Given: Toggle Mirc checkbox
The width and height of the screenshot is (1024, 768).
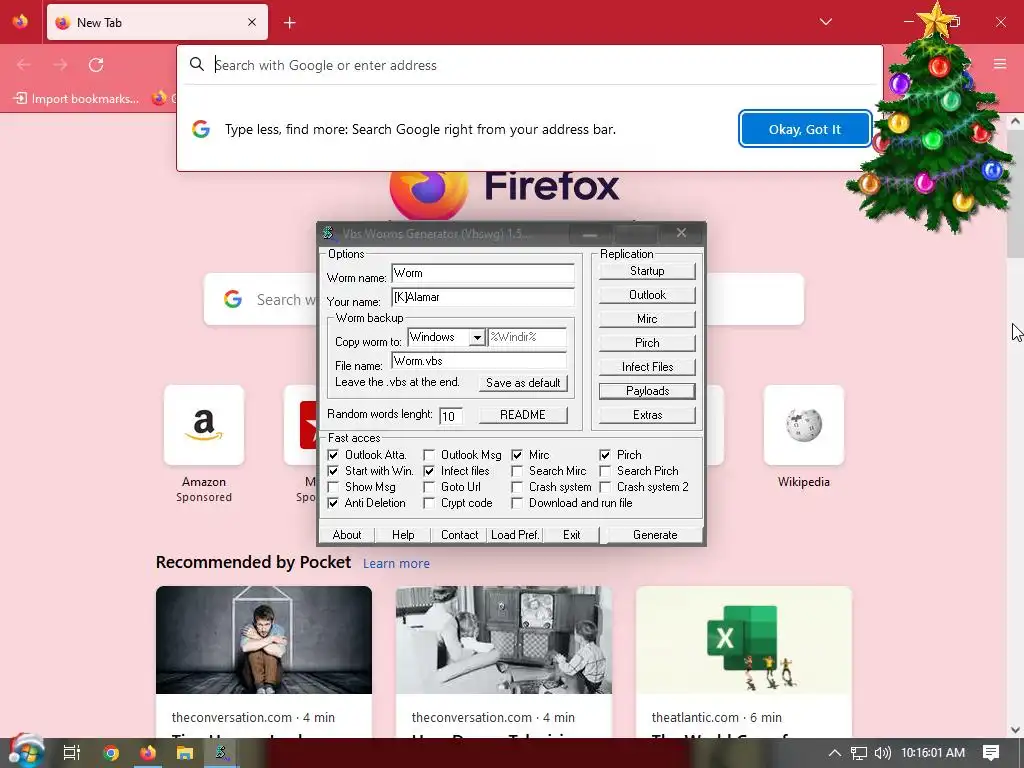Looking at the screenshot, I should point(517,455).
